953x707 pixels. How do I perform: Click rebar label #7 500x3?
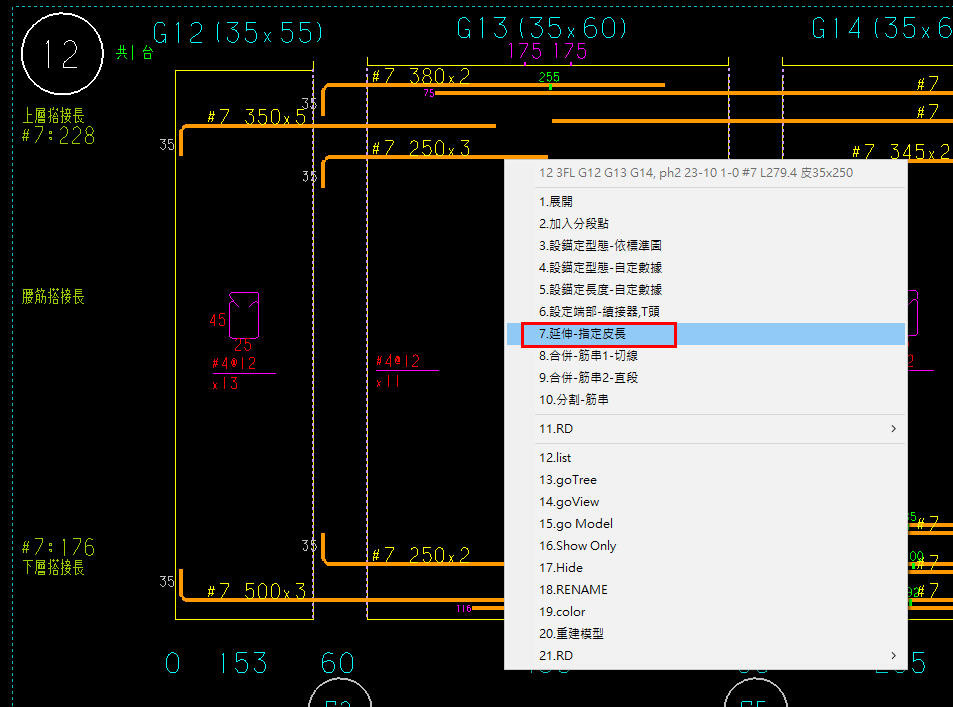(x=256, y=591)
